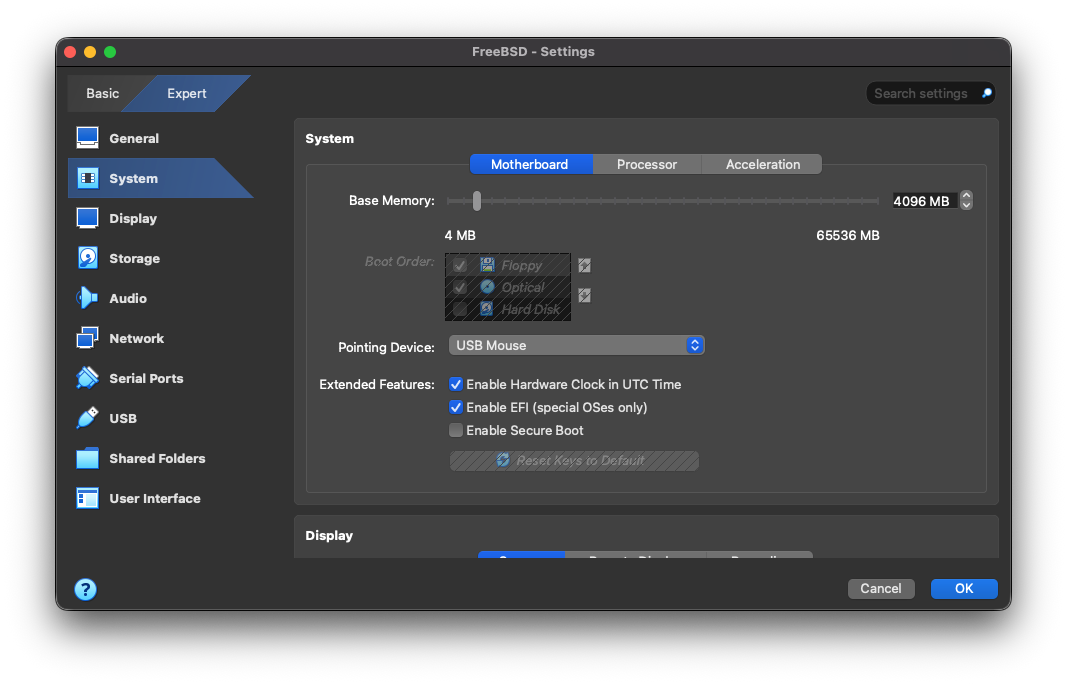Open the USB plug icon

tap(87, 418)
